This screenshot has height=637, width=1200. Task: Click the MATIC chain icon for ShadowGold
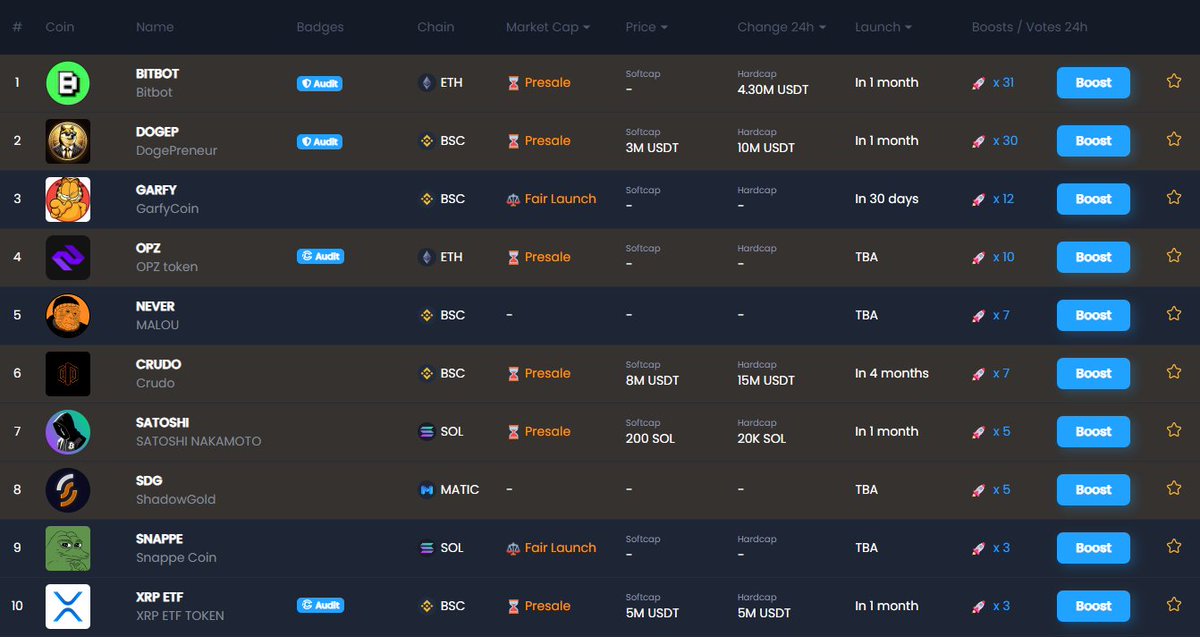(426, 489)
